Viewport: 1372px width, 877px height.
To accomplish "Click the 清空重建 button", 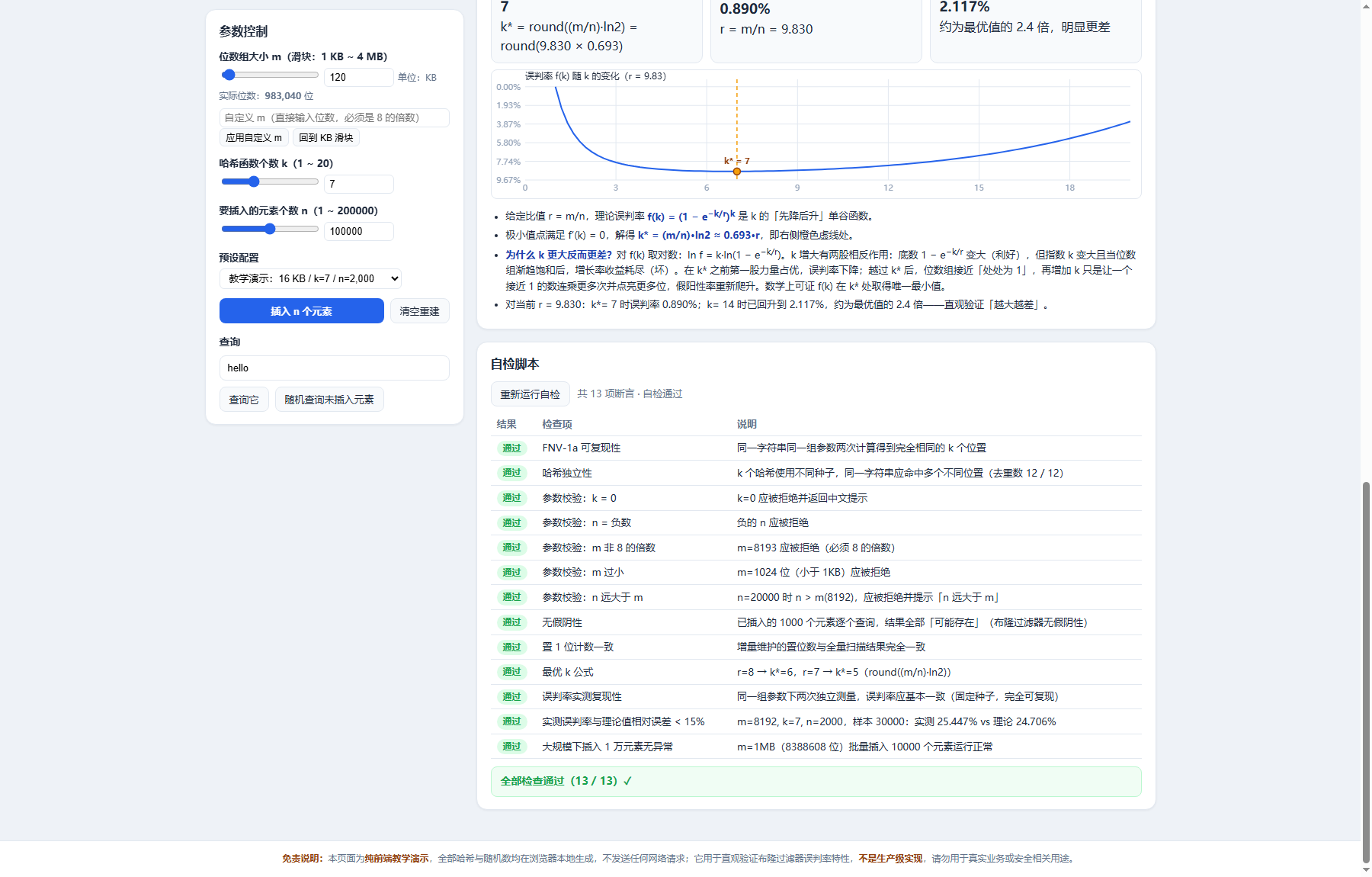I will 420,311.
